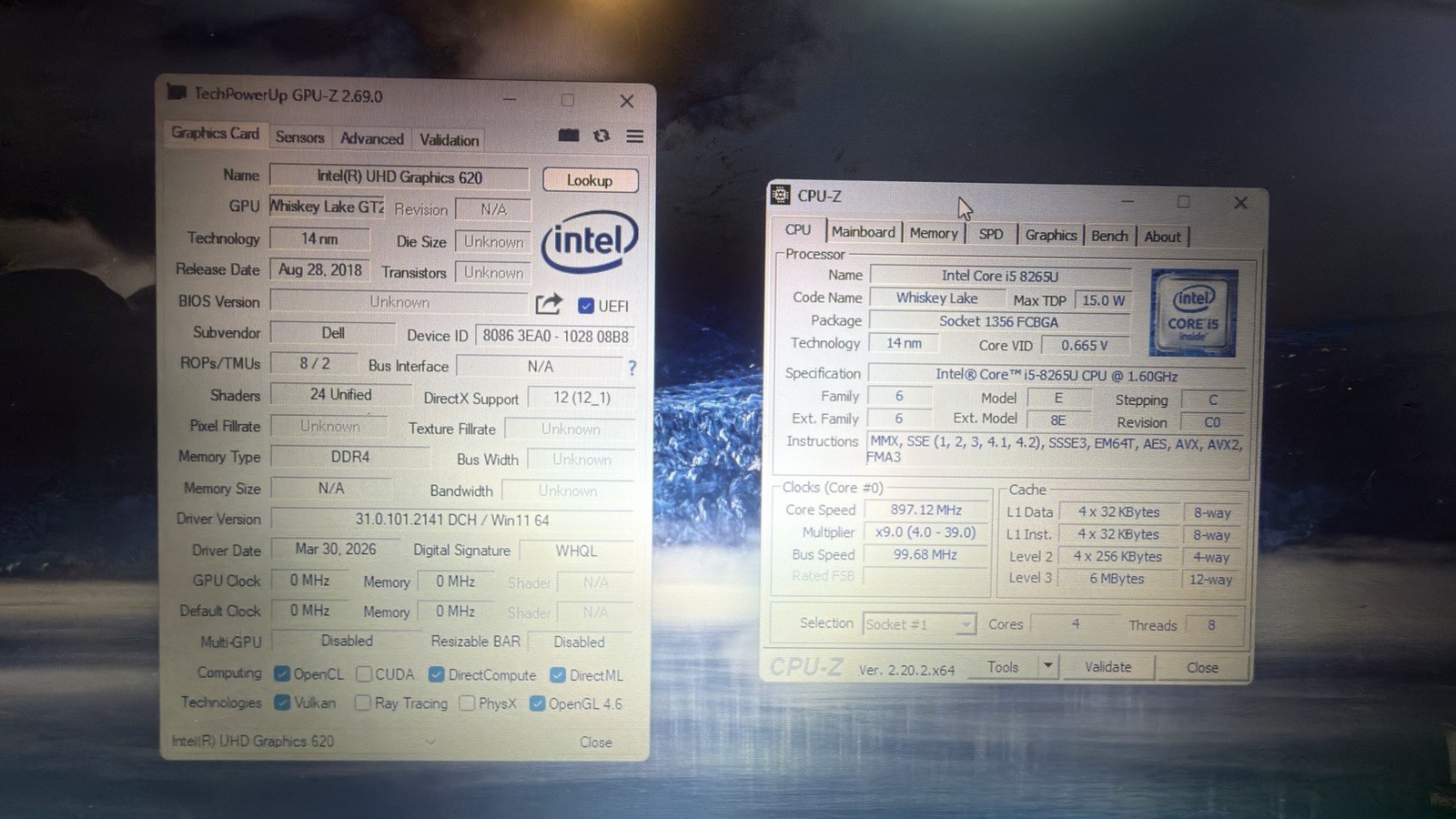Click the Bus Speed value 99.68 MHz
The width and height of the screenshot is (1456, 819).
(x=925, y=554)
